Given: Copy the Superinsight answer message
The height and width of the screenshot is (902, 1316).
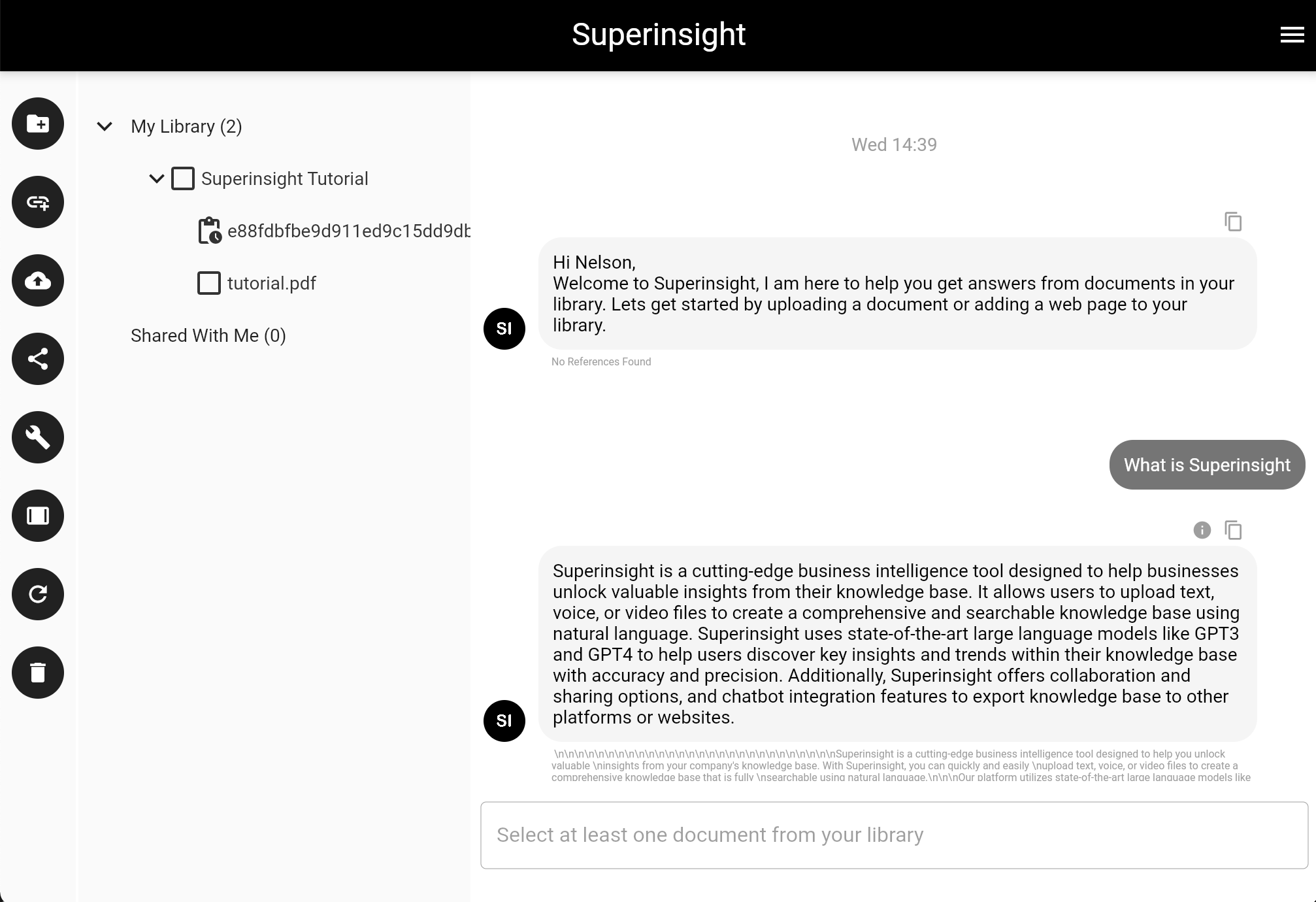Looking at the screenshot, I should [x=1233, y=530].
